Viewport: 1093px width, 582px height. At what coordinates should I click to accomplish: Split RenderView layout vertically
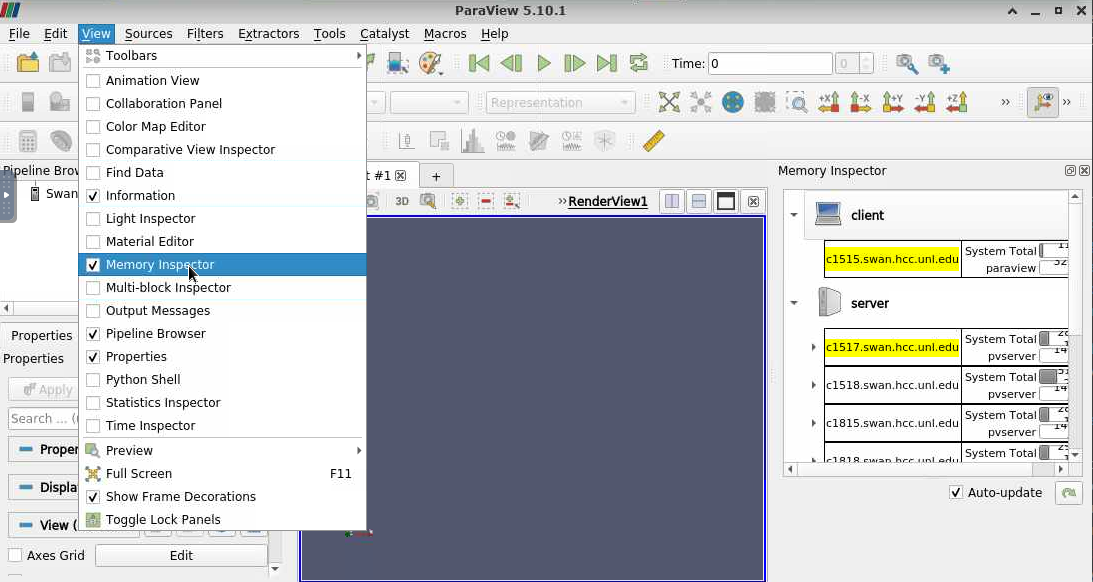coord(698,201)
